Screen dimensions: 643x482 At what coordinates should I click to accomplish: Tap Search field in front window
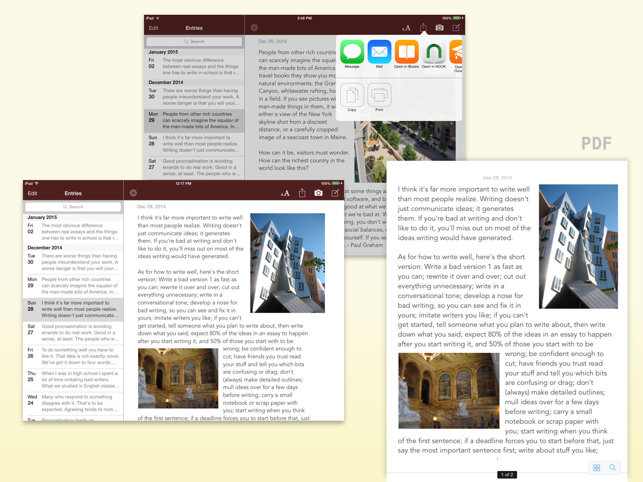73,207
